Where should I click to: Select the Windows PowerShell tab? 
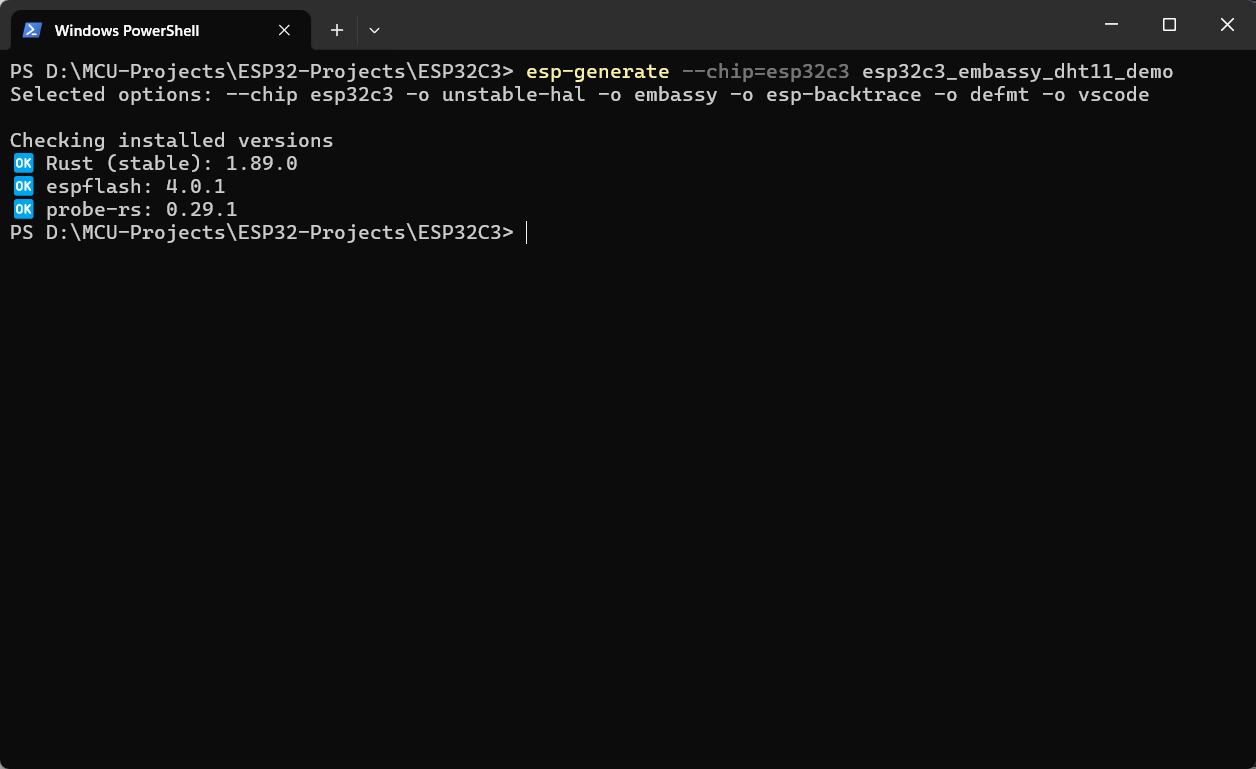tap(126, 30)
